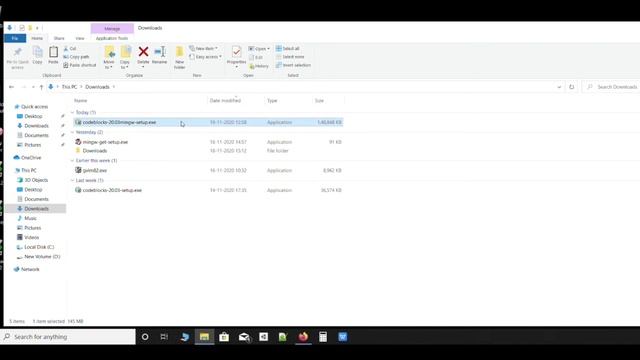Open Calculator from the taskbar

(323, 337)
